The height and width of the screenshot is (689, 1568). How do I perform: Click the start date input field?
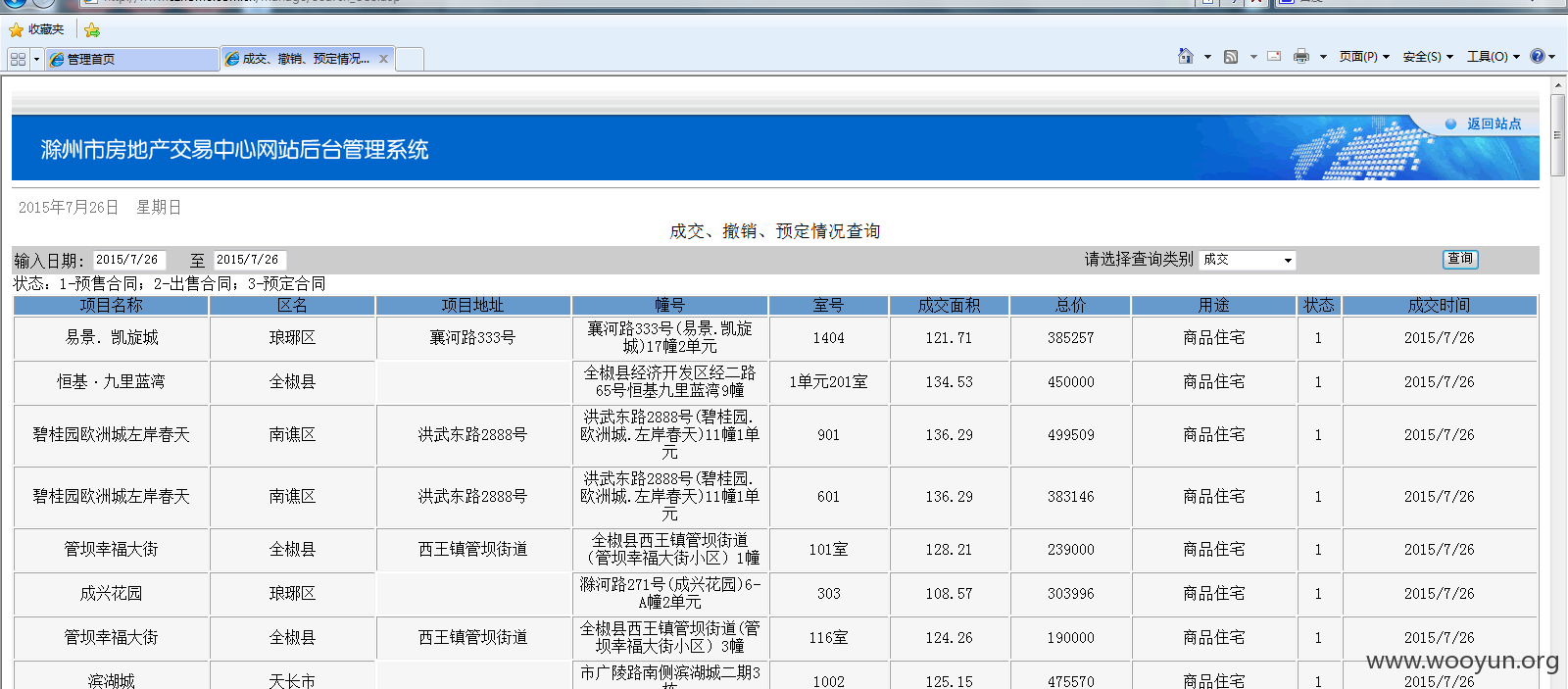click(x=129, y=260)
